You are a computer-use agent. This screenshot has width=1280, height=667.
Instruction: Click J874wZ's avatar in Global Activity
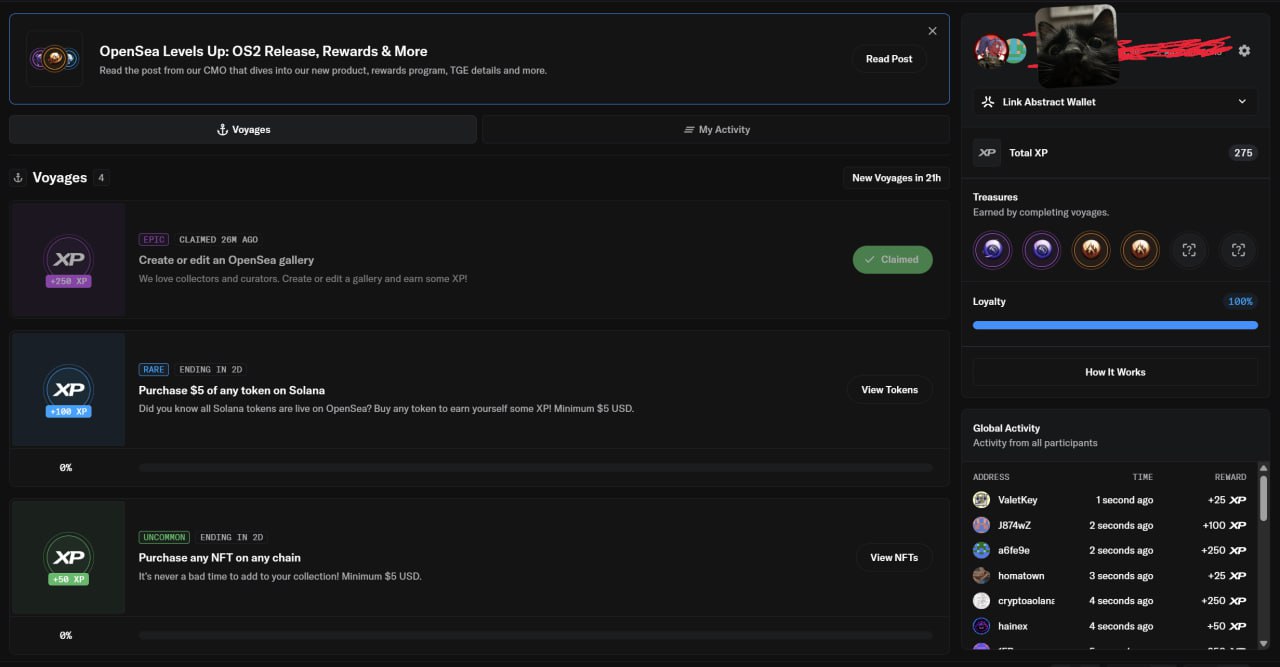tap(981, 525)
